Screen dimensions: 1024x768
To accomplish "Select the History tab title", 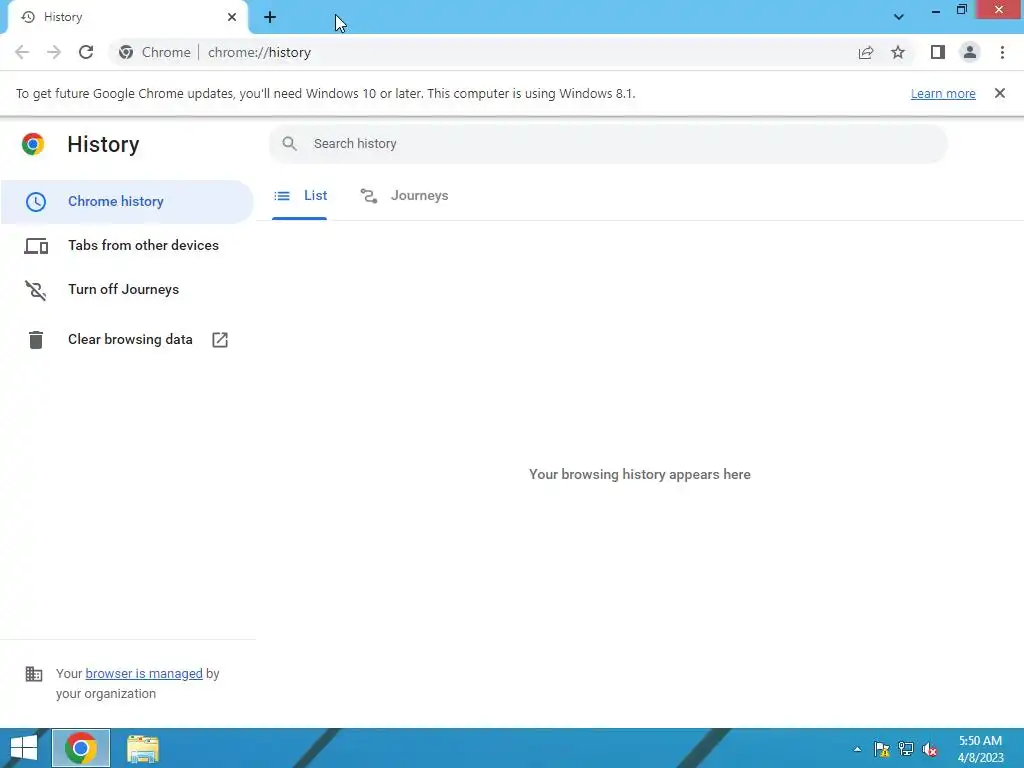I will pyautogui.click(x=63, y=17).
